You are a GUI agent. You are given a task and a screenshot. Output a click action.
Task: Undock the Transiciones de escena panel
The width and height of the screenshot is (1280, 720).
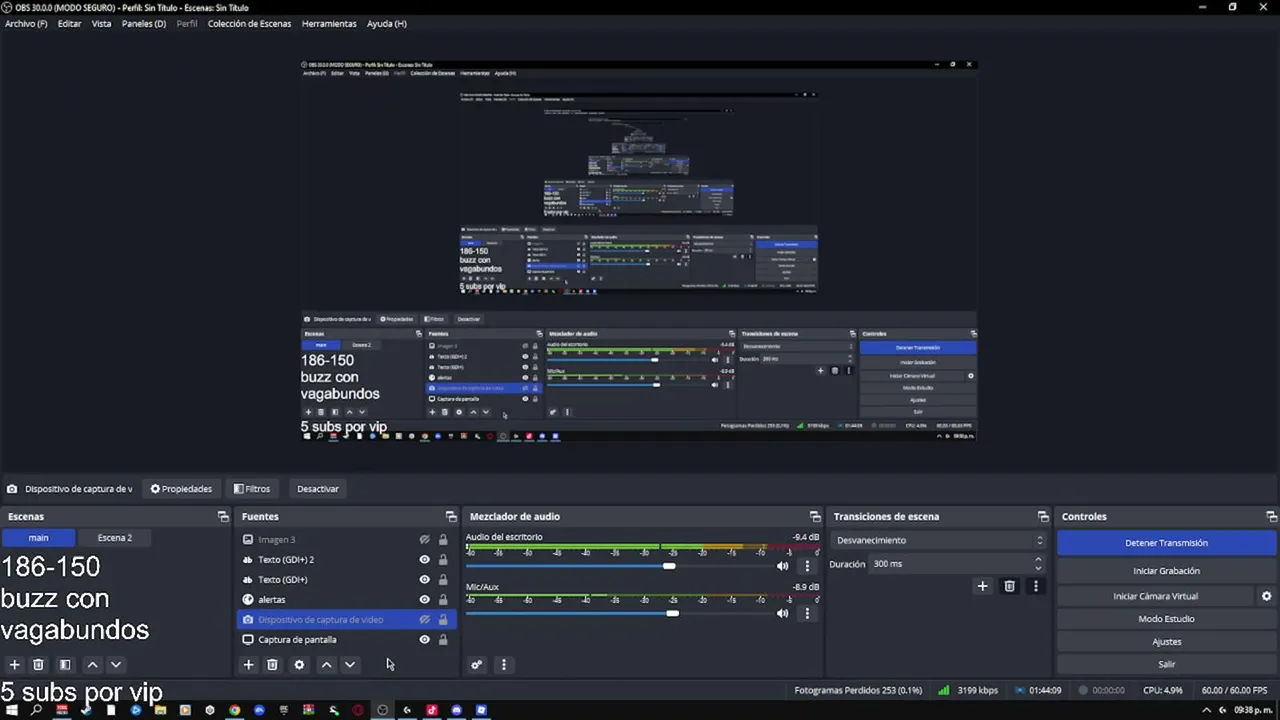click(x=1043, y=516)
